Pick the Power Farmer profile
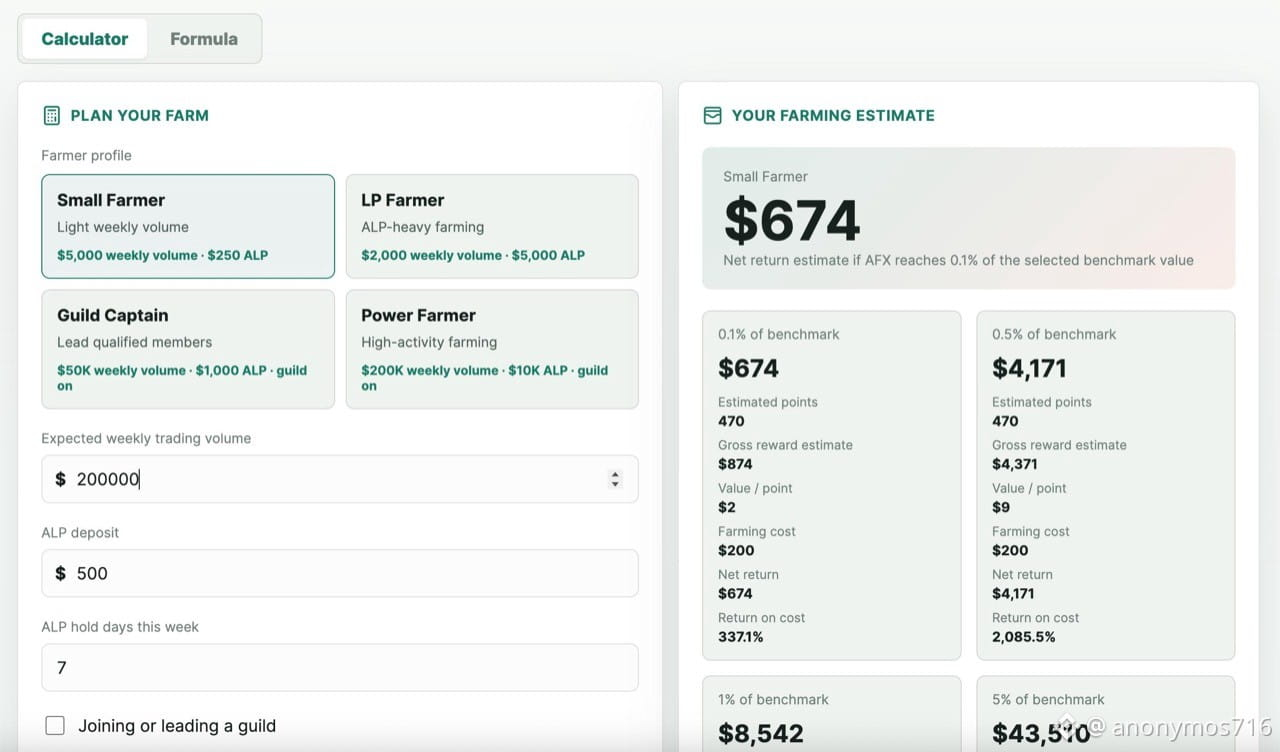Viewport: 1280px width, 752px height. pos(492,349)
